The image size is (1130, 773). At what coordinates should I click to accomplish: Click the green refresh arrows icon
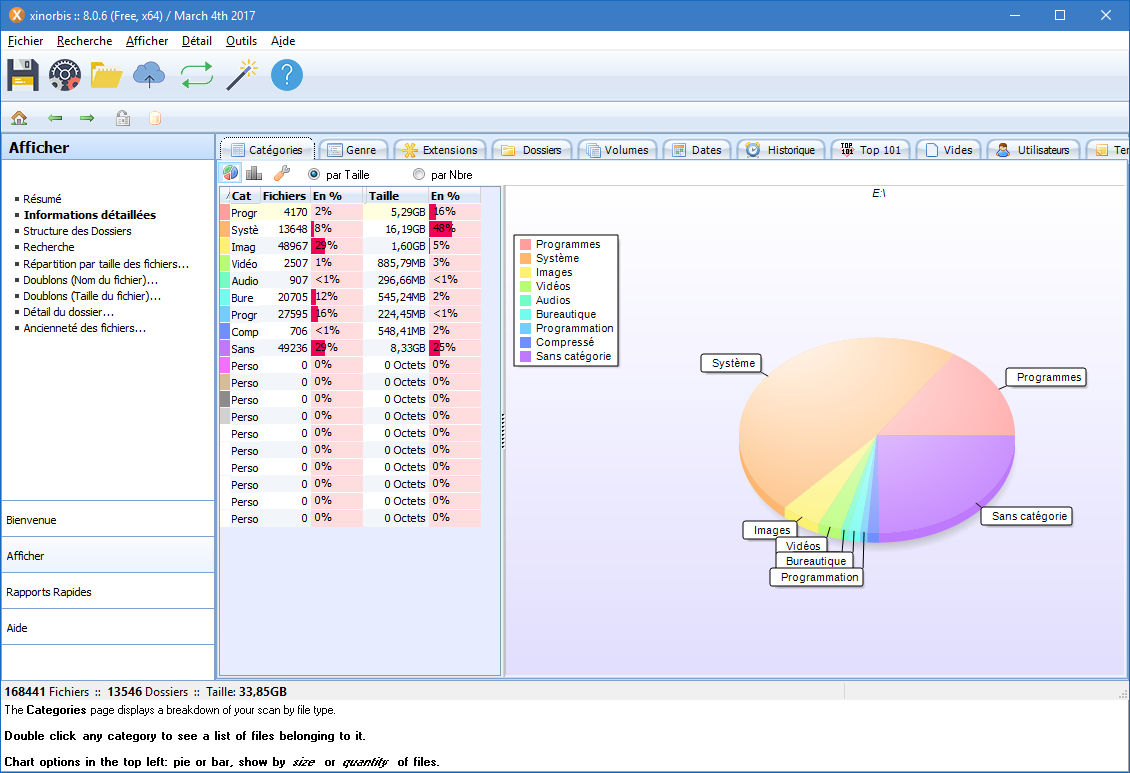point(197,75)
